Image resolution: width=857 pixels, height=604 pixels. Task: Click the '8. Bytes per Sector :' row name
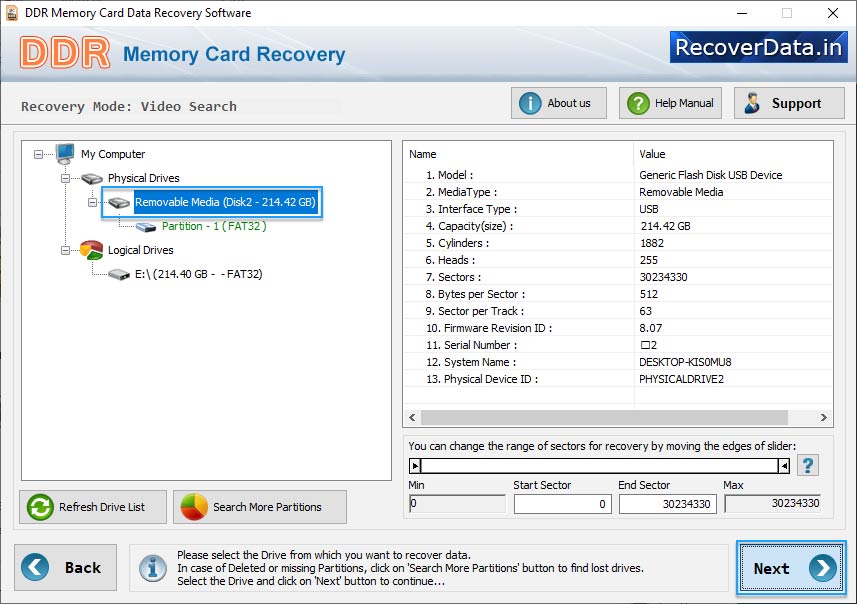[x=475, y=294]
